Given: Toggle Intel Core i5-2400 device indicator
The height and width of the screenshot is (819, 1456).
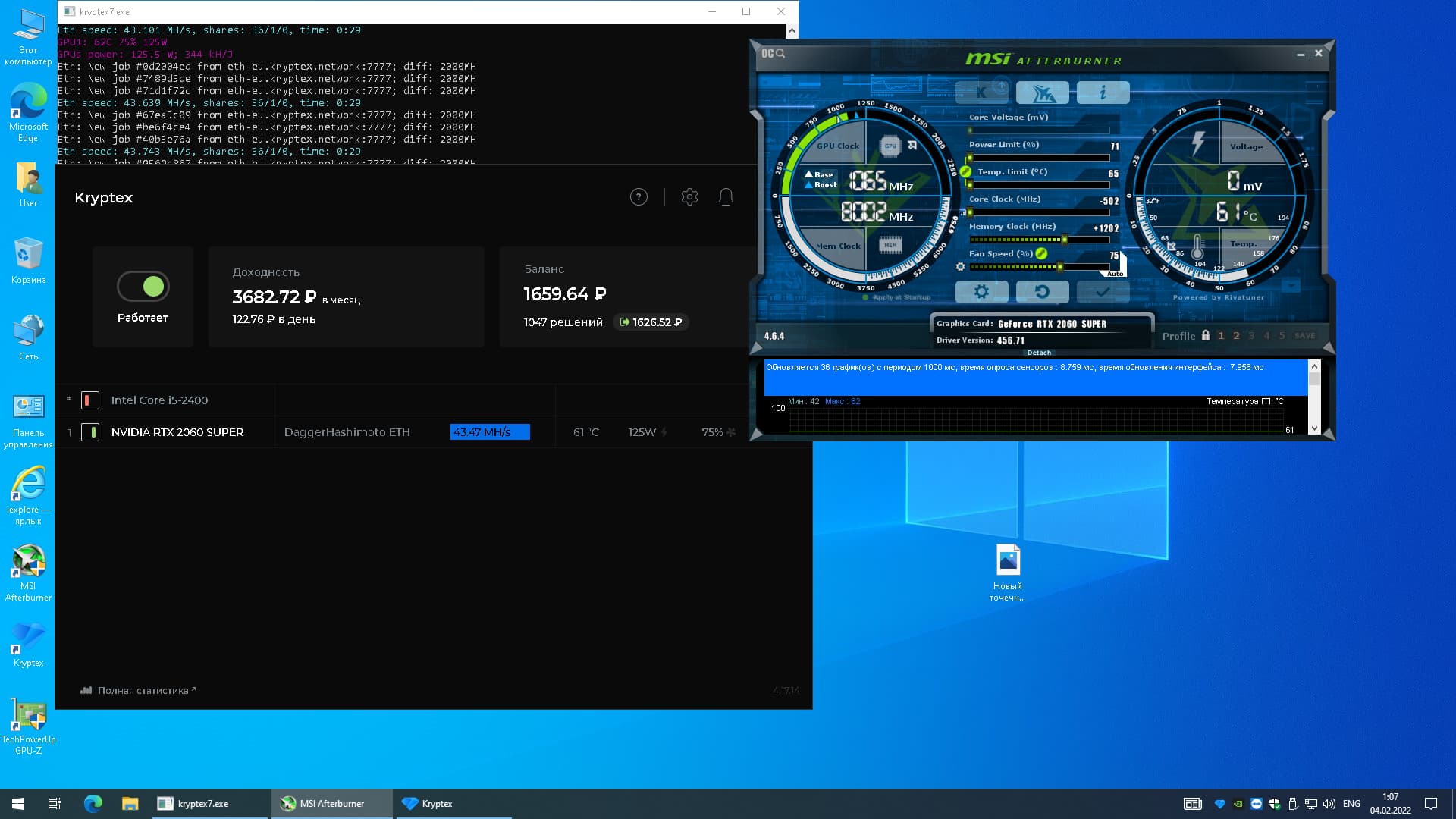Looking at the screenshot, I should click(x=90, y=400).
